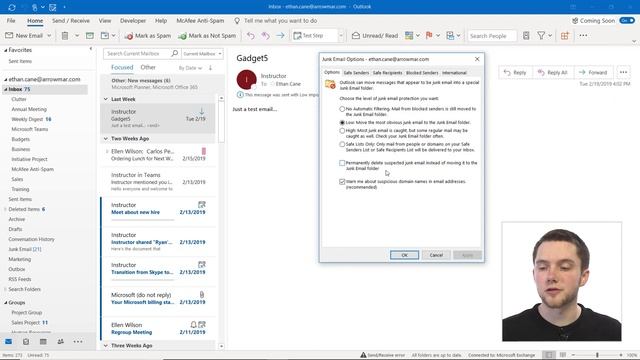This screenshot has height=360, width=640.
Task: Click Mark as Not Spam
Action: [x=207, y=36]
